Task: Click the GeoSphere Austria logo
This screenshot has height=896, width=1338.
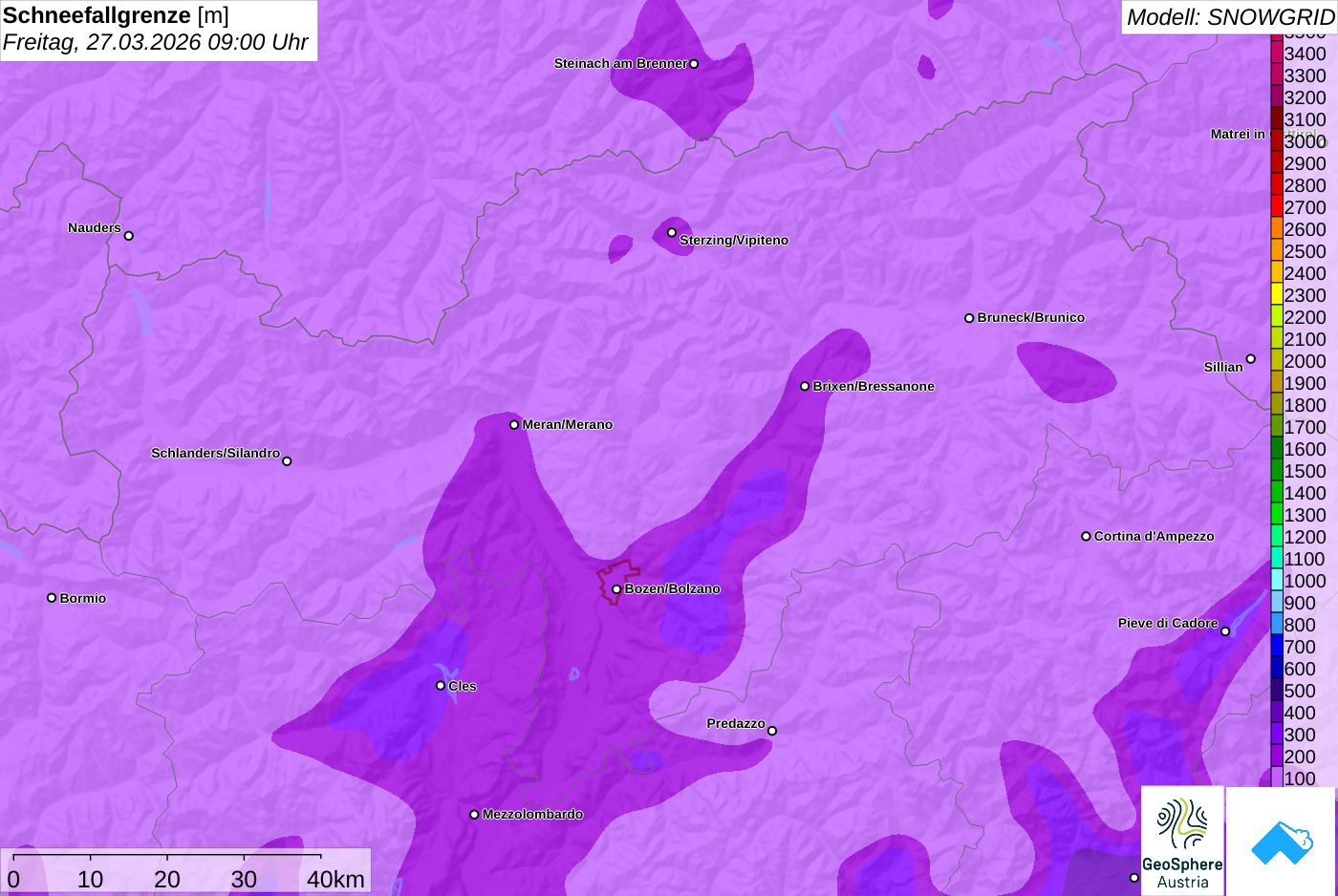Action: tap(1182, 841)
